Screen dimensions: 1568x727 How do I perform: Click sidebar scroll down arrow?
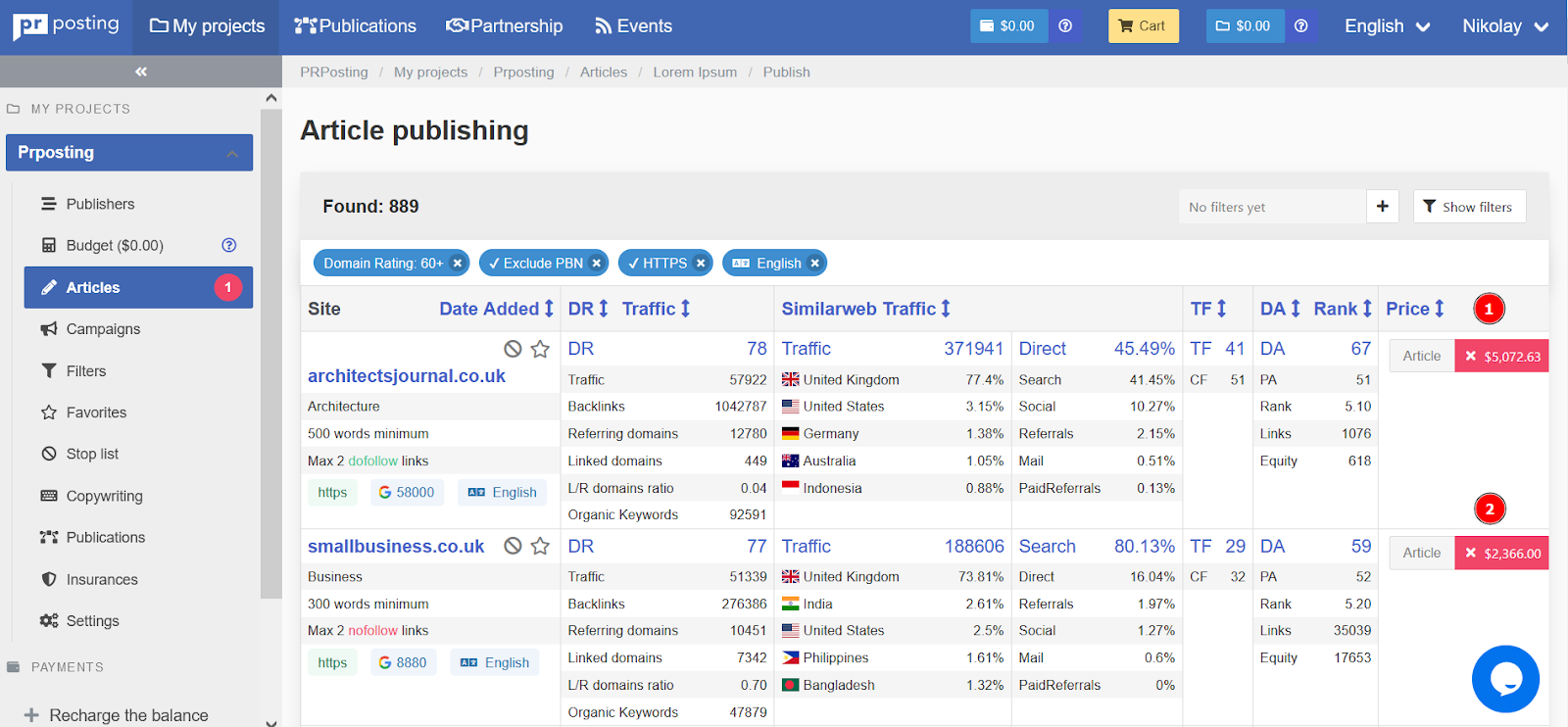point(271,722)
